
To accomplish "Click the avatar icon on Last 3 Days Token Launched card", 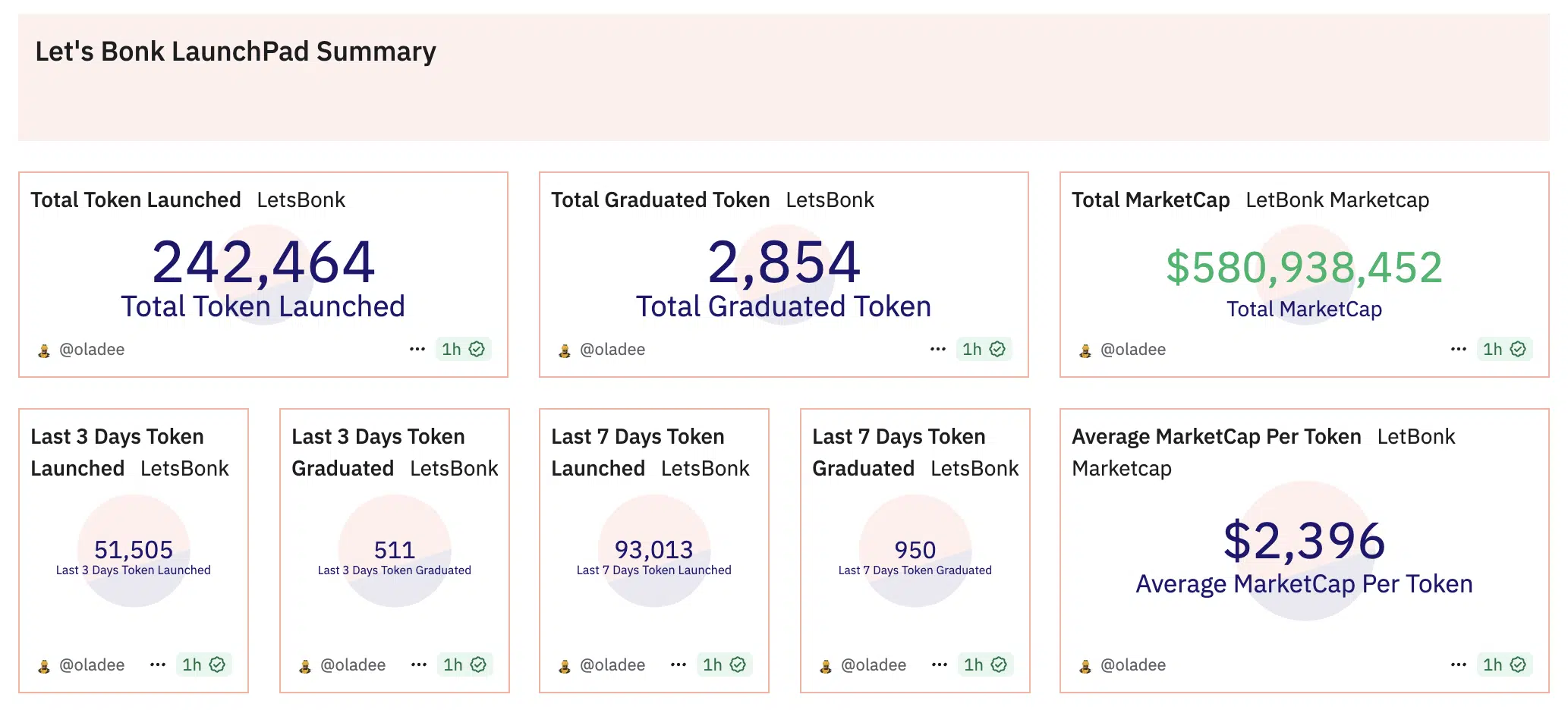I will (43, 664).
